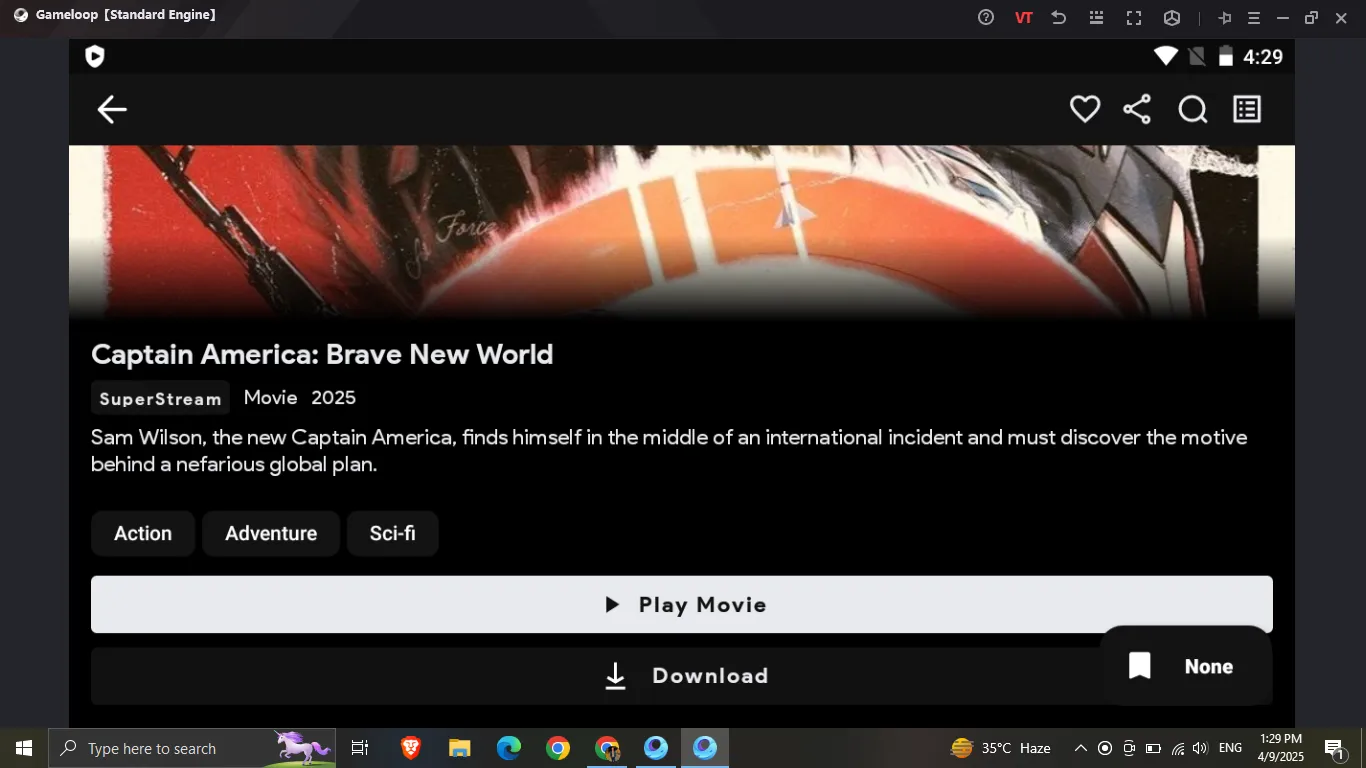The height and width of the screenshot is (768, 1366).
Task: Expand Windows system tray hidden icons
Action: 1080,748
